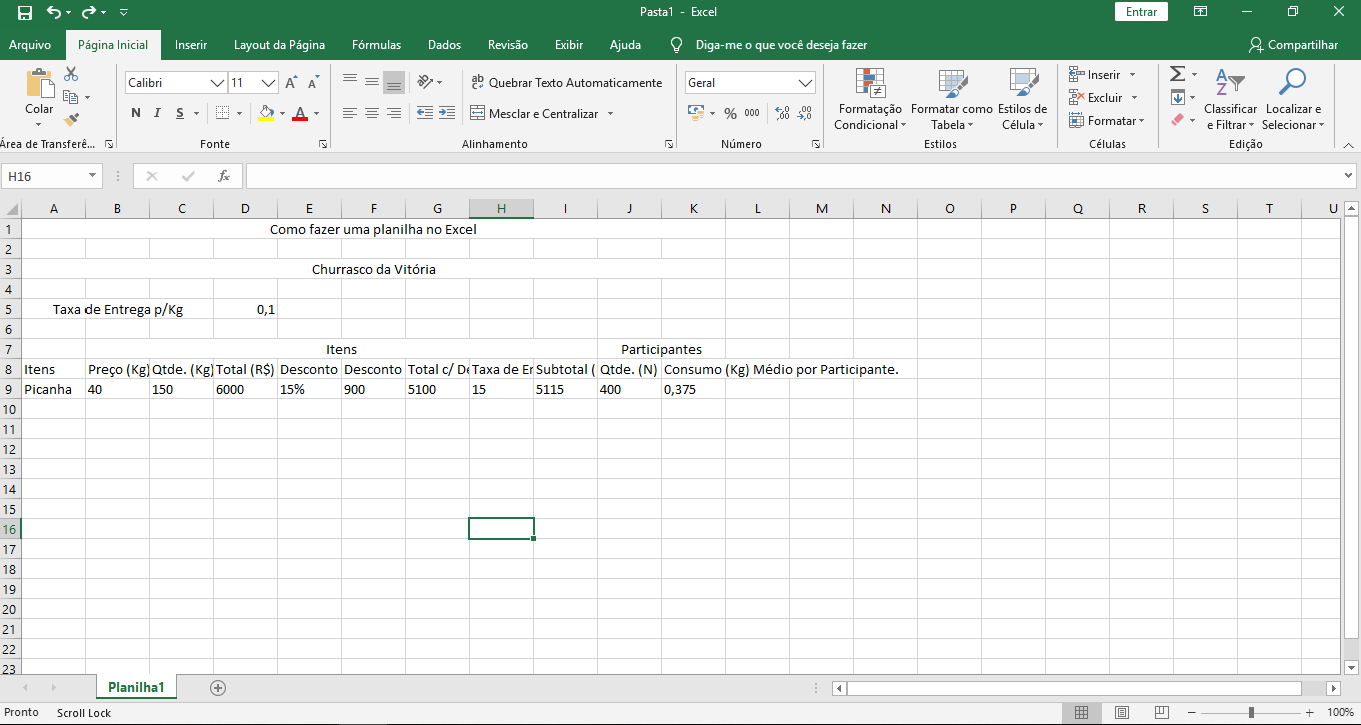Viewport: 1361px width, 725px height.
Task: Click the Compartilhar share button
Action: coord(1293,45)
